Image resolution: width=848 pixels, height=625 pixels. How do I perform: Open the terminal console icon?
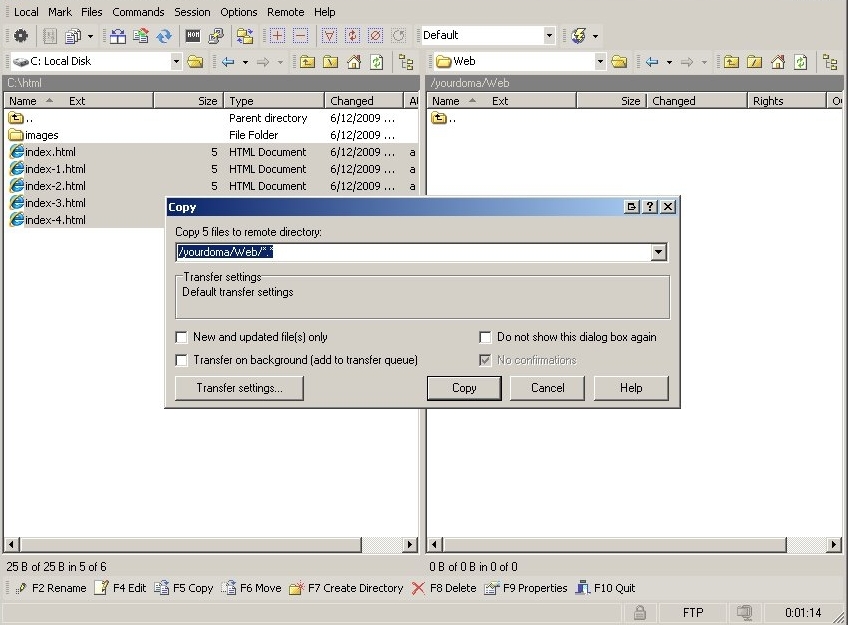194,36
